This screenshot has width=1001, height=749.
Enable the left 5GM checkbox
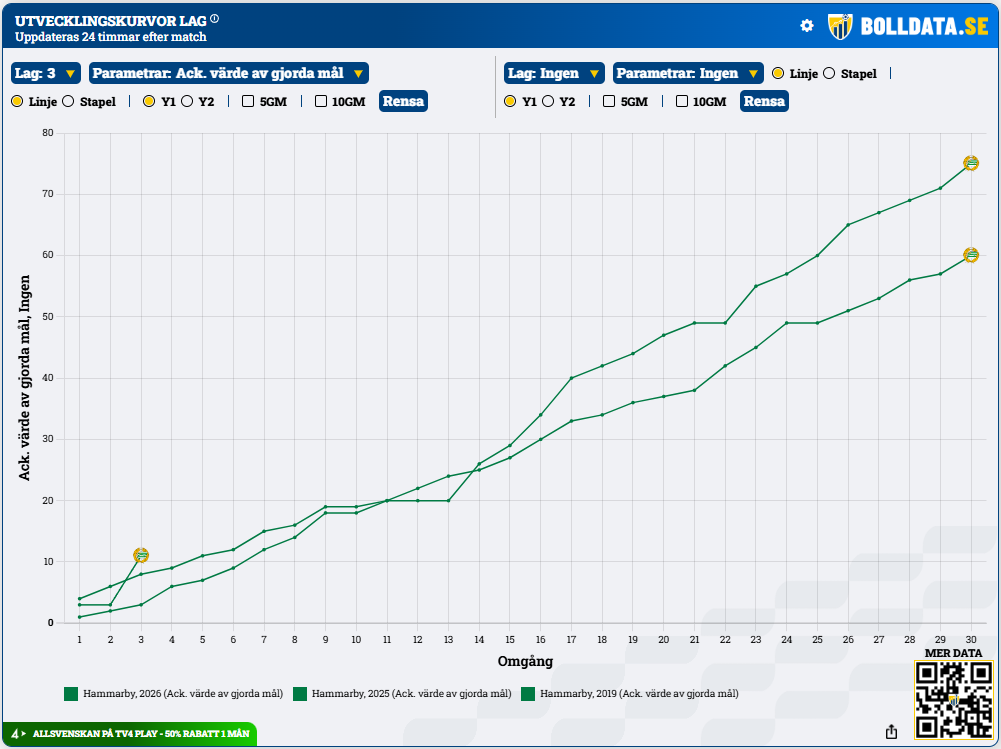click(x=248, y=101)
